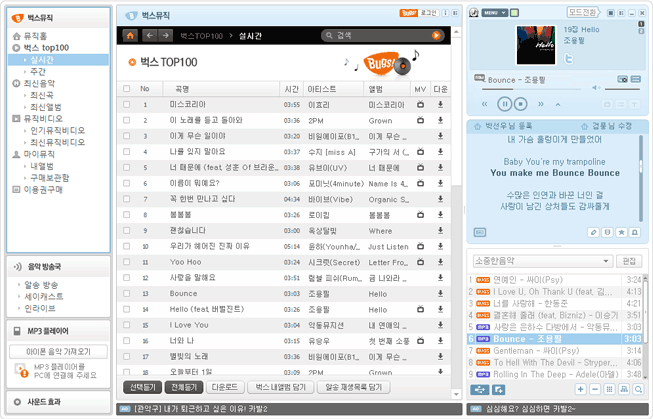Screen dimensions: 653x419
Task: Open 세이캐스트 in the sidebar
Action: (44, 297)
